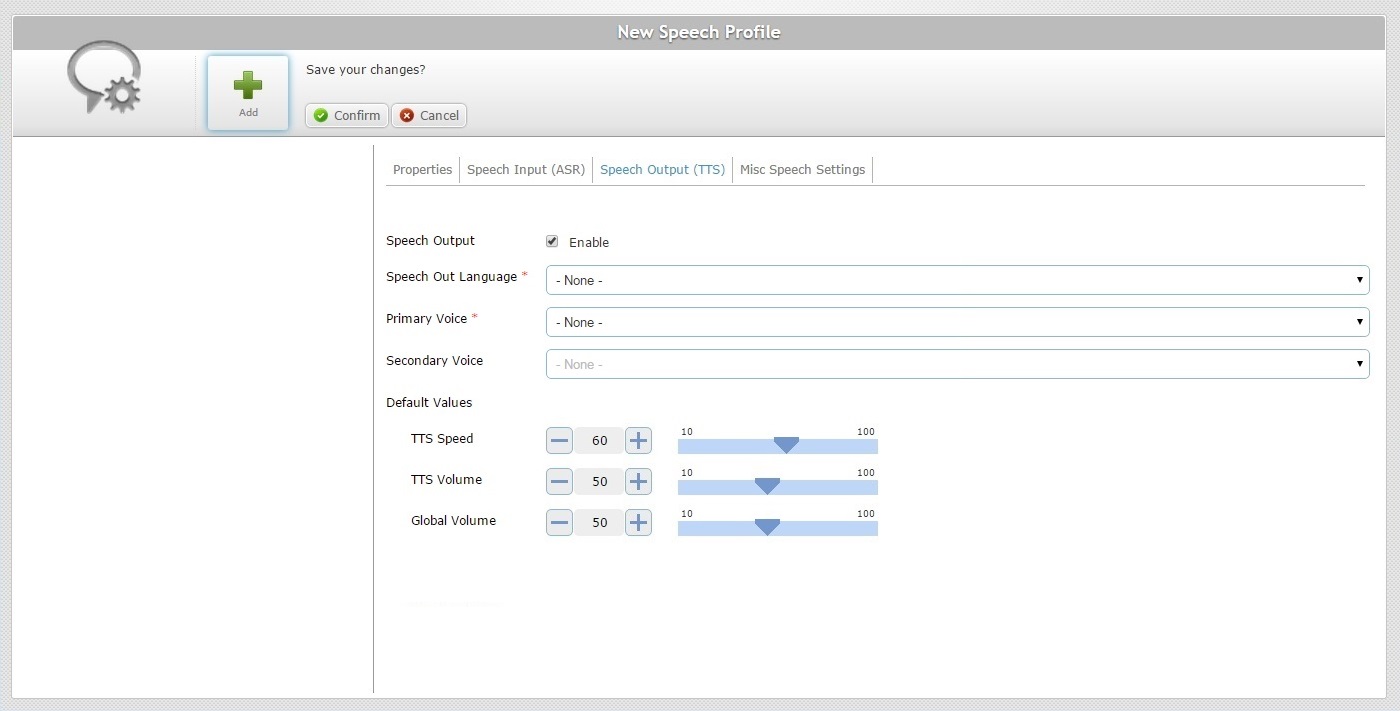The image size is (1400, 711).
Task: Click the speech bubble gear profile icon
Action: pos(104,77)
